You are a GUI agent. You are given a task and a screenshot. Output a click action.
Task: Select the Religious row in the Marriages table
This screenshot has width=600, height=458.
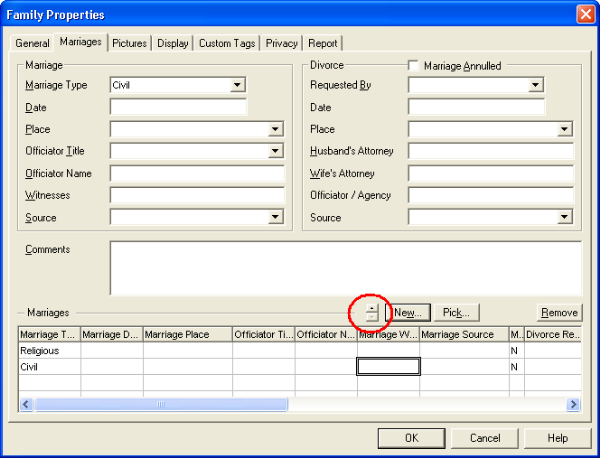pos(48,351)
